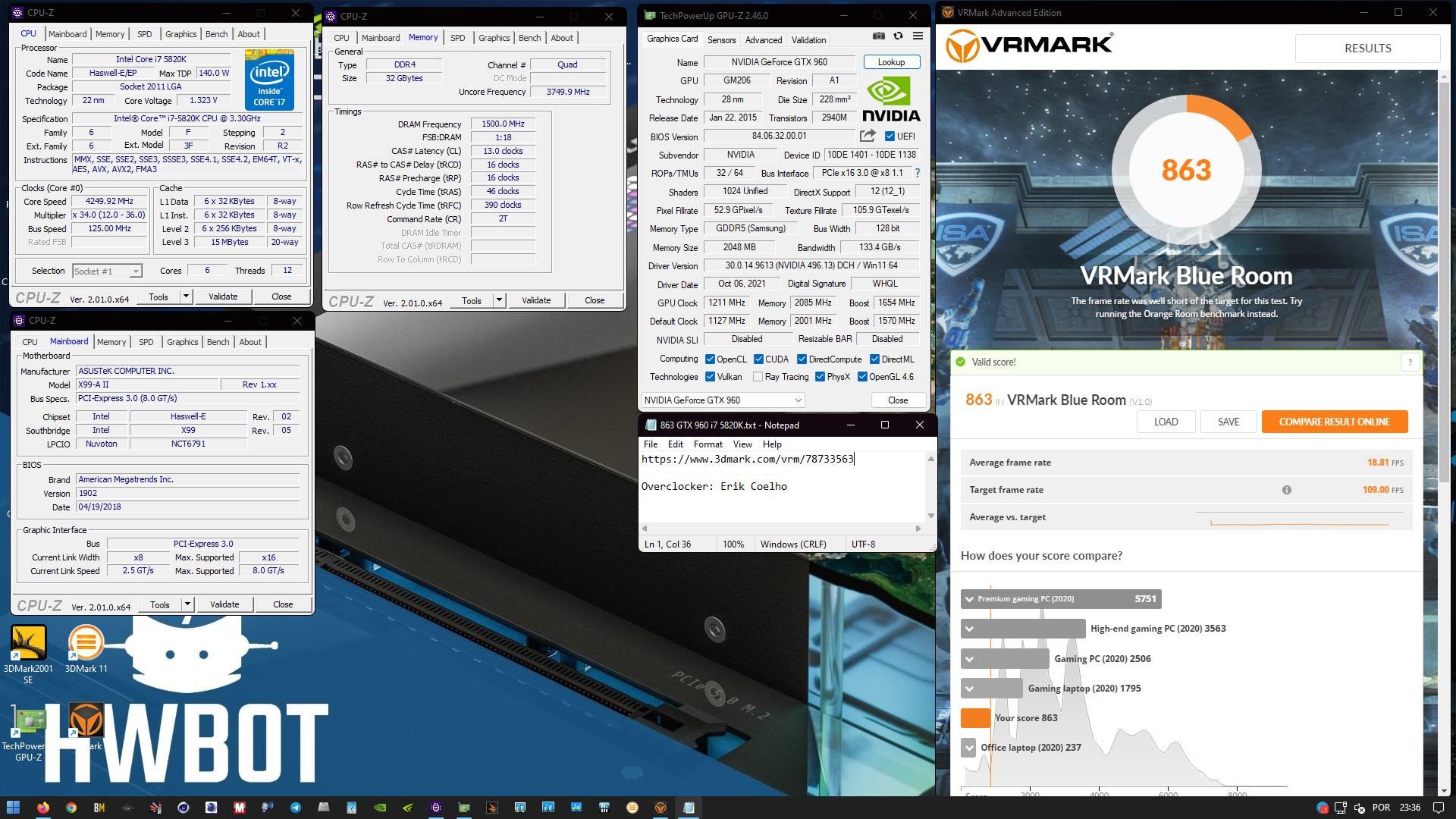Screen dimensions: 1456x819
Task: Take a GPU-Z screenshot with camera icon
Action: (878, 36)
